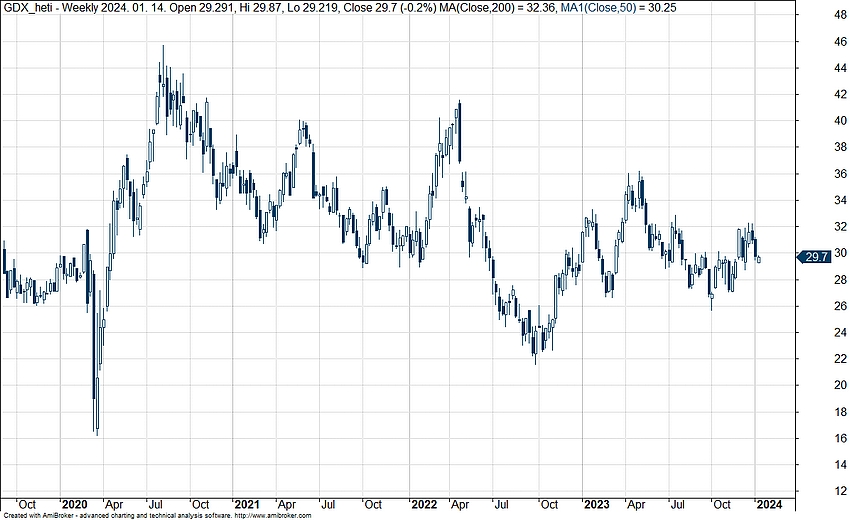
Task: Click the 36 price axis label
Action: click(x=840, y=174)
